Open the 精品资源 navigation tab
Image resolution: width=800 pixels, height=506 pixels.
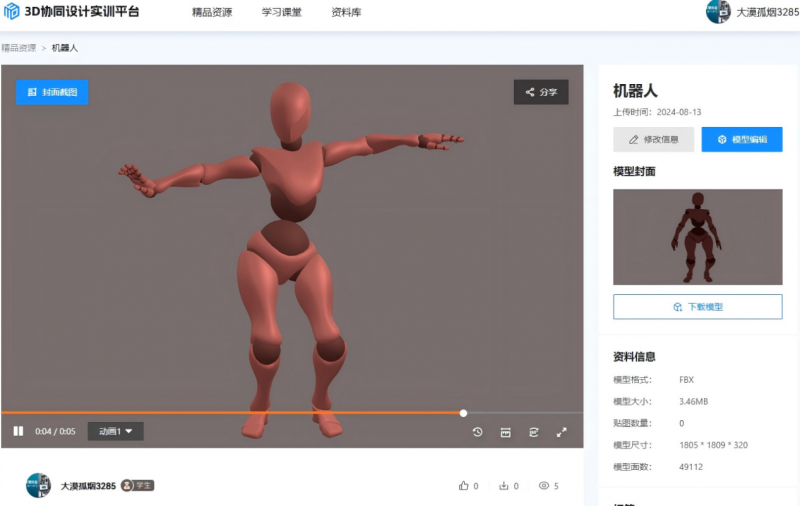tap(212, 13)
